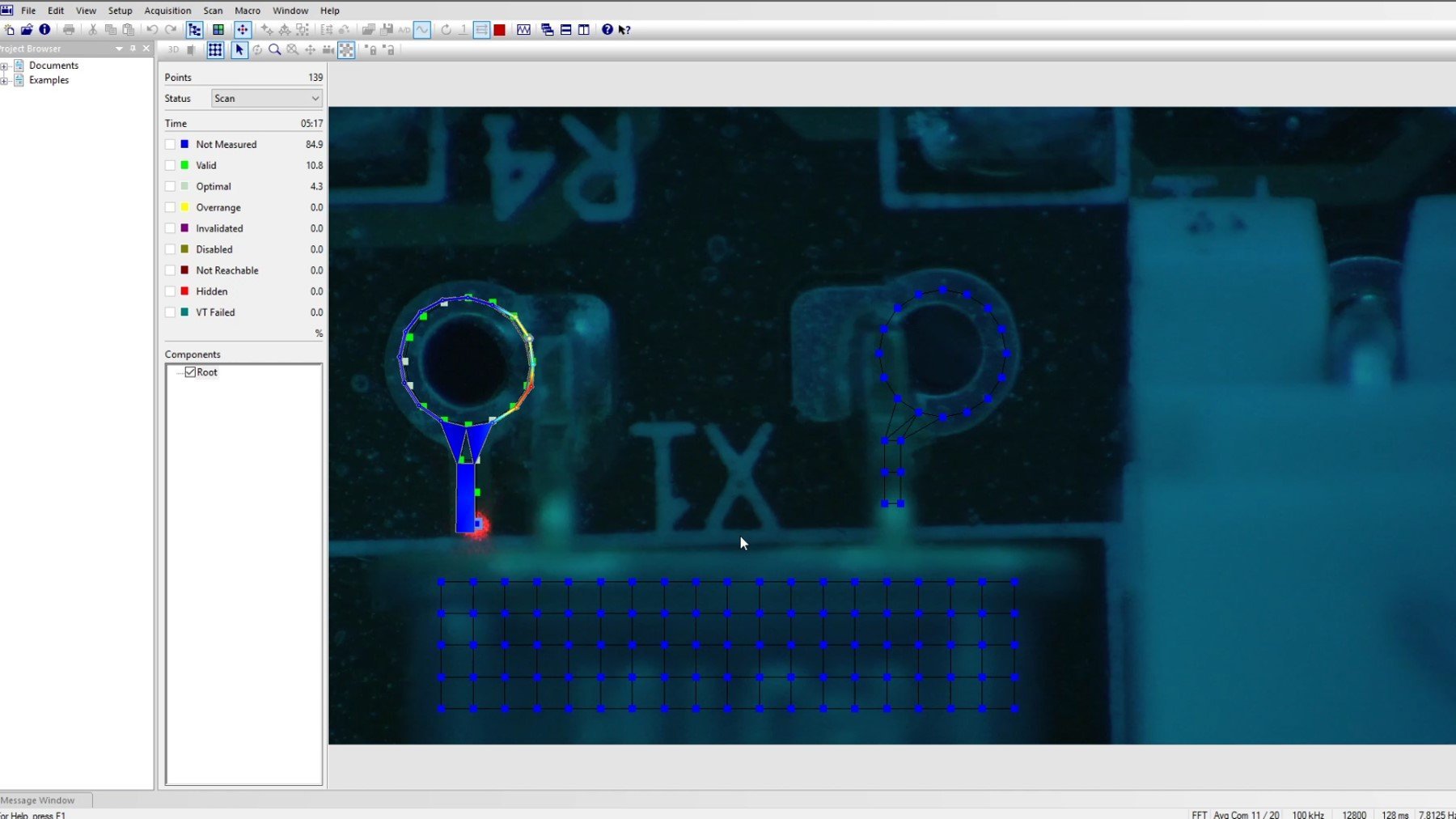Viewport: 1456px width, 819px height.
Task: Click the lock points icon
Action: pos(372,50)
